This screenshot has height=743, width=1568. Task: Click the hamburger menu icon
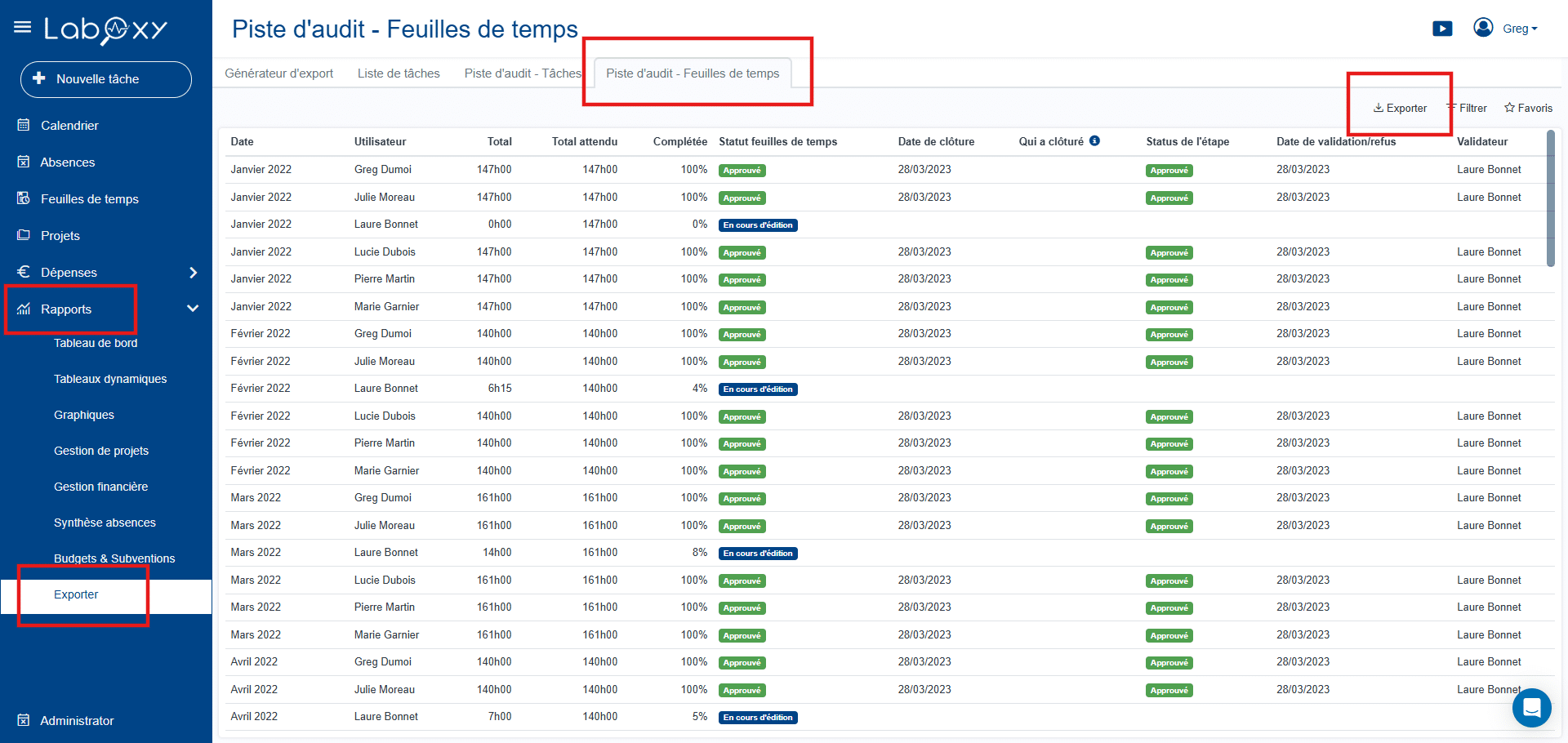[22, 28]
